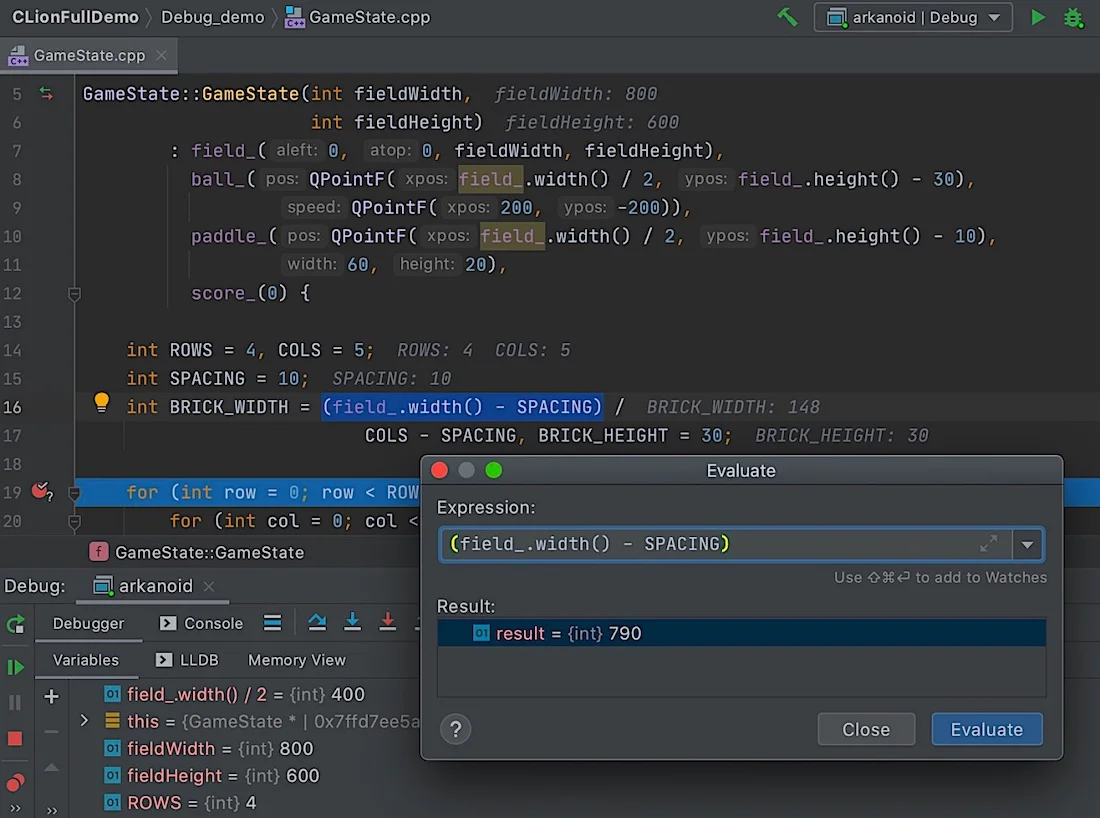Collapse the fold marker on line 20
The image size is (1100, 818).
[x=74, y=522]
